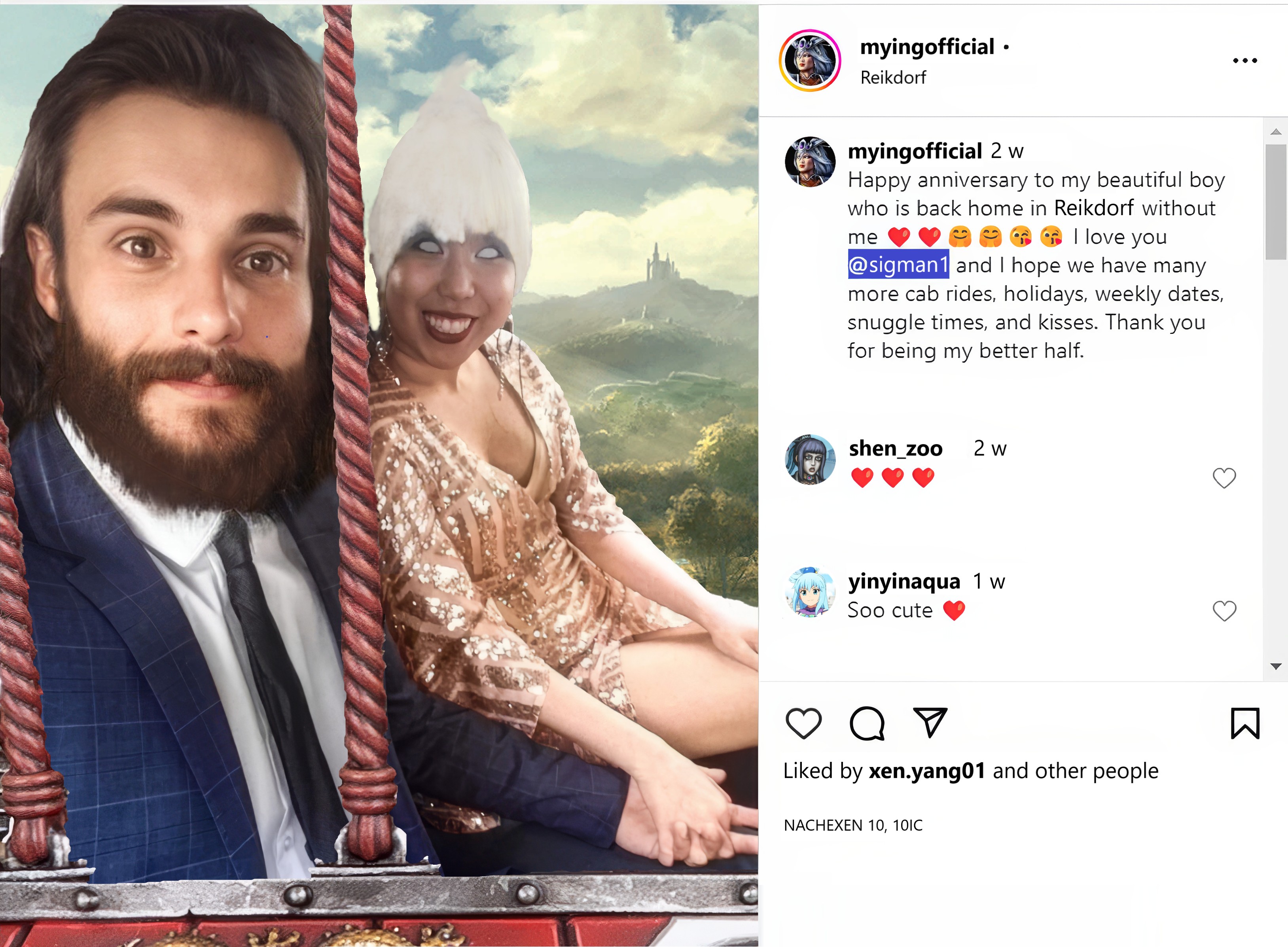The image size is (1288, 947).
Task: Click the scroll down arrow in comments
Action: click(1276, 666)
